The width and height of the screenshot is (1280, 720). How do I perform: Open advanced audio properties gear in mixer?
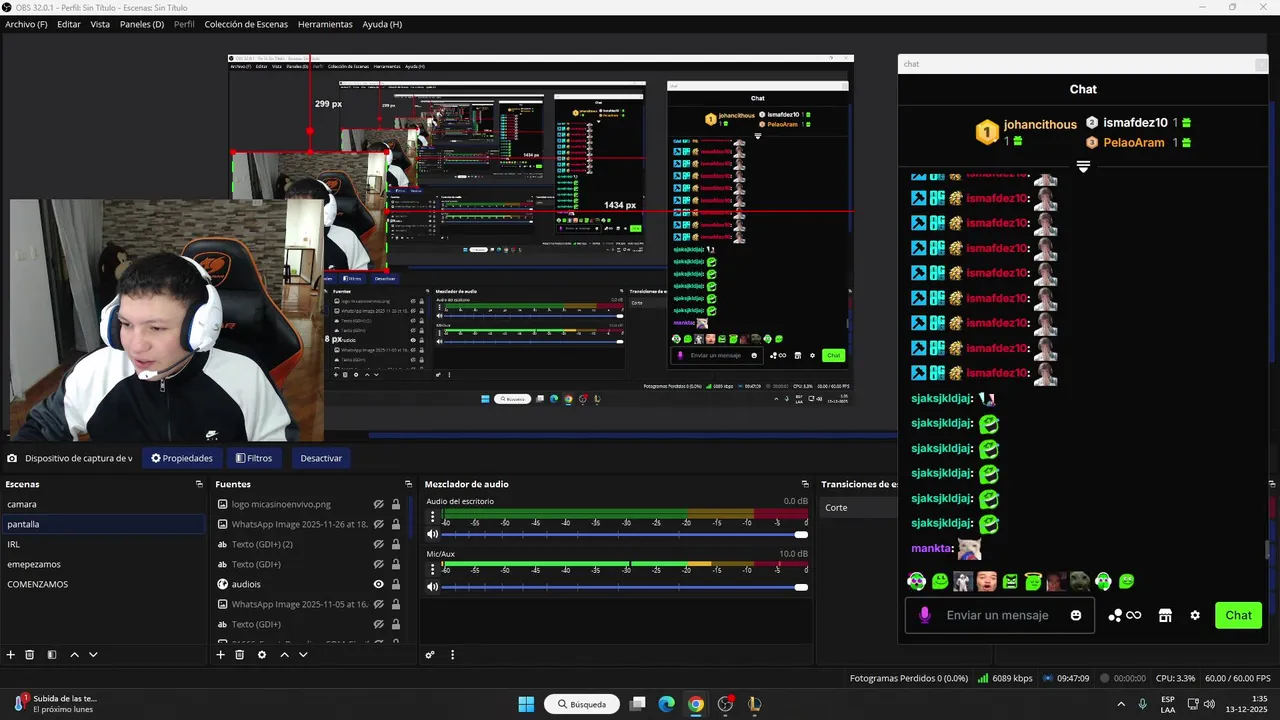point(430,655)
